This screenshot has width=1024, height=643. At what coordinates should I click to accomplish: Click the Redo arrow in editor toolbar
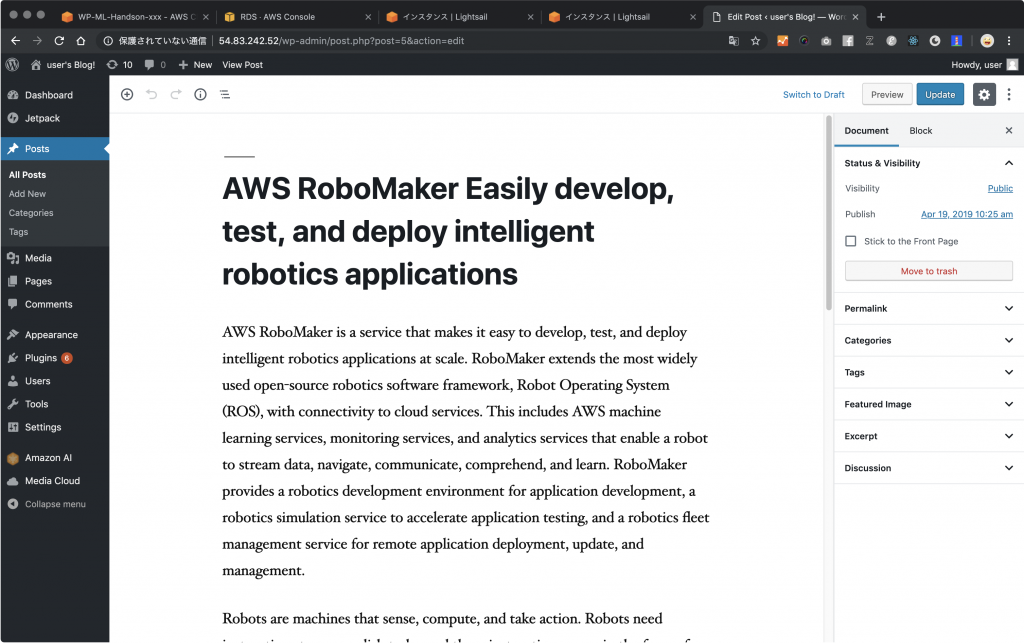tap(176, 95)
